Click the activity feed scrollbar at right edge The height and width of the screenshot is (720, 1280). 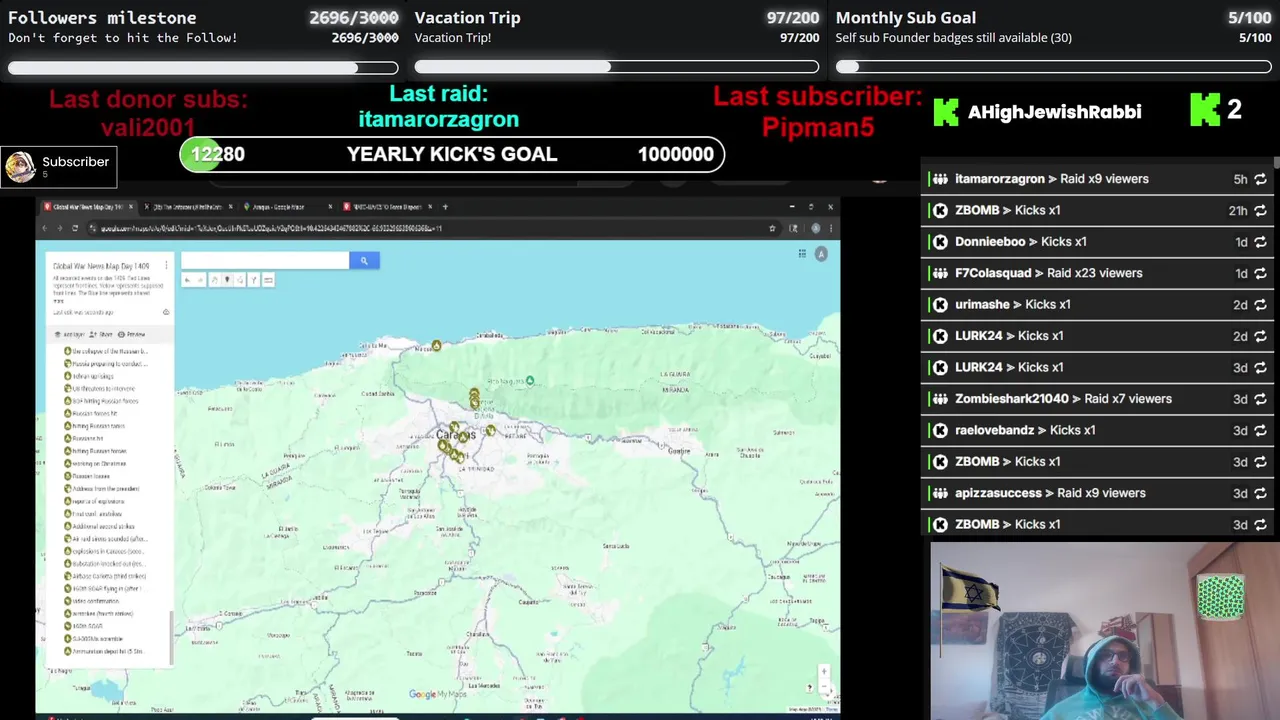(x=1277, y=163)
